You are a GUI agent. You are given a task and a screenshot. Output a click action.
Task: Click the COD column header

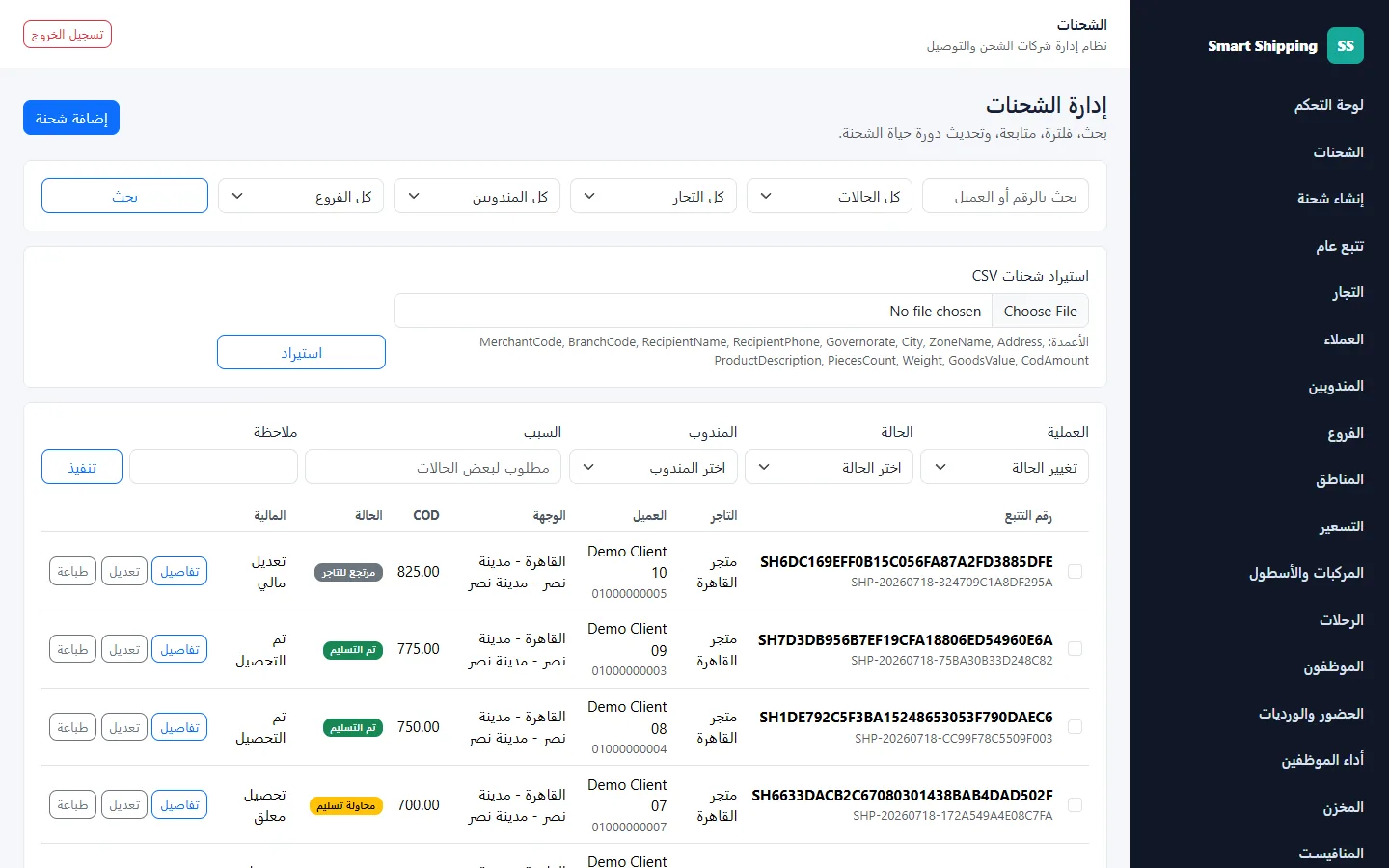(426, 515)
